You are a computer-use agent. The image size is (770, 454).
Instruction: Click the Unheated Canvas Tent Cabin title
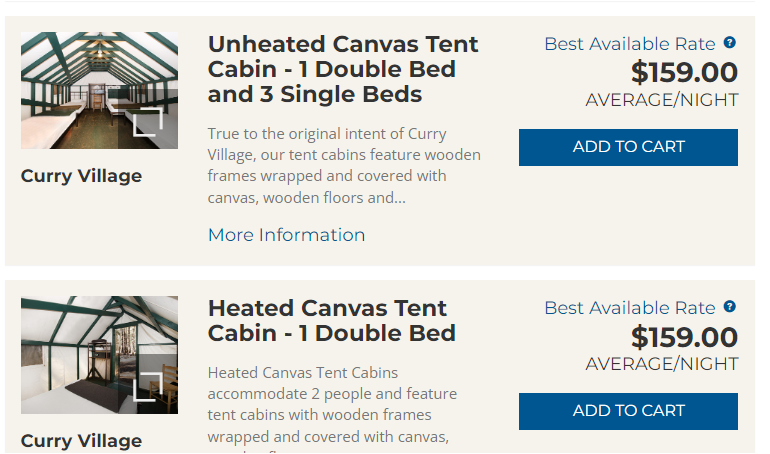pyautogui.click(x=343, y=70)
